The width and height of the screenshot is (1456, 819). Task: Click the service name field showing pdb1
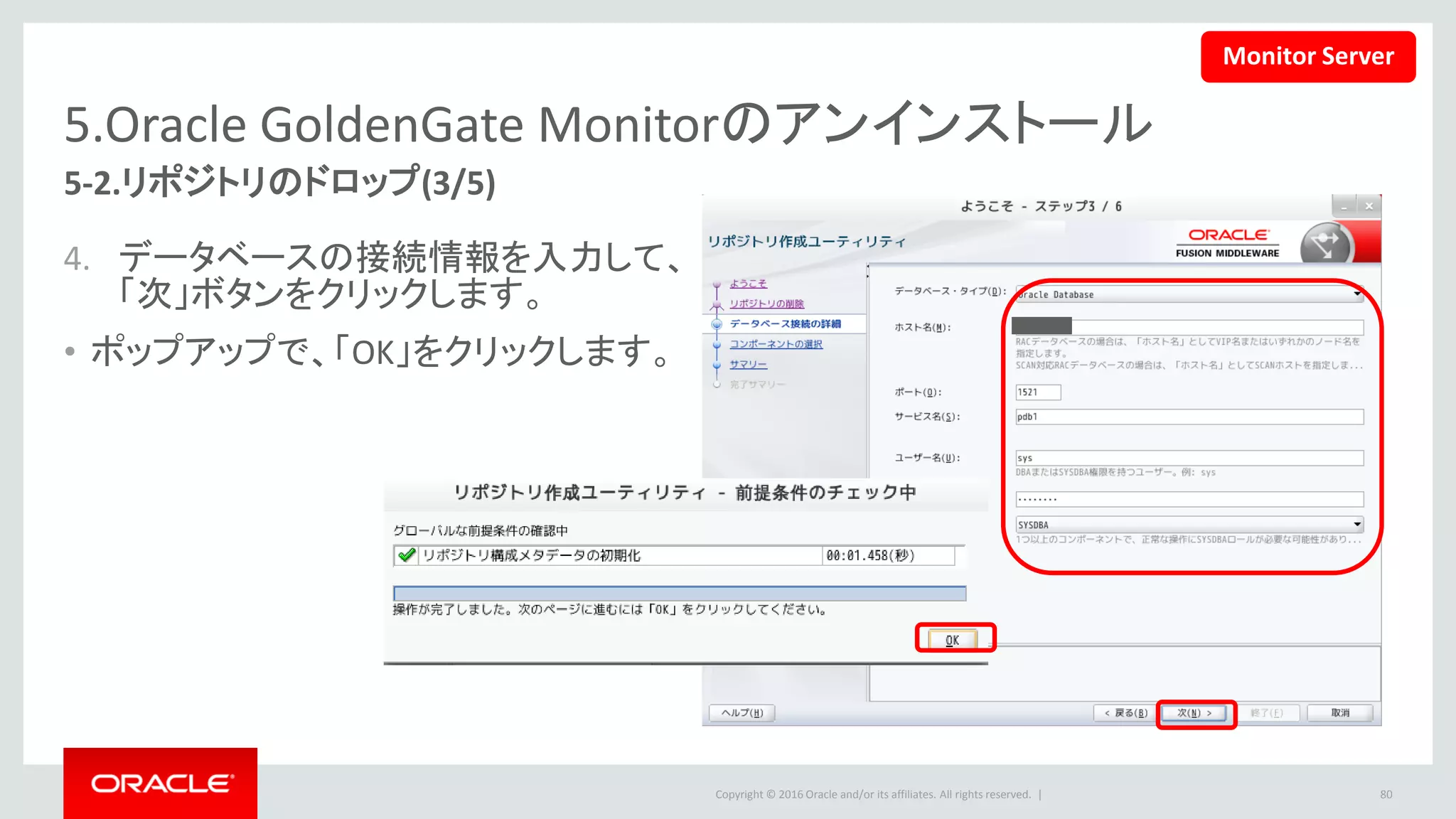[1189, 417]
